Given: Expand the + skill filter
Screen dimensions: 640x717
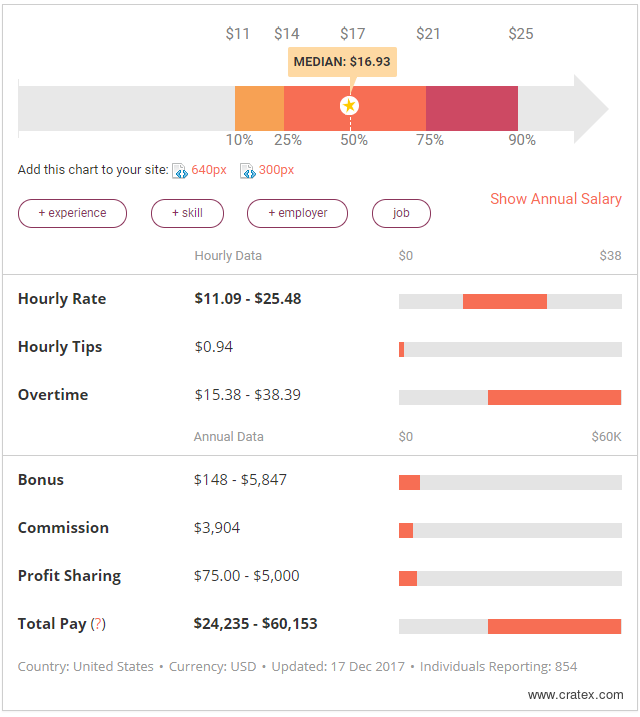Looking at the screenshot, I should point(187,213).
